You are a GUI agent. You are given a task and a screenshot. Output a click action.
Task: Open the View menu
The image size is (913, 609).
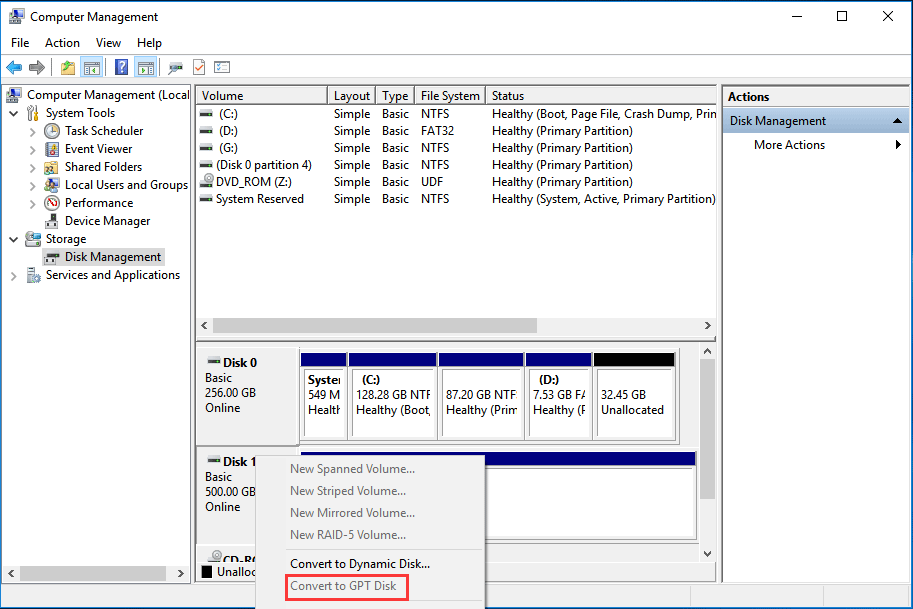[108, 43]
